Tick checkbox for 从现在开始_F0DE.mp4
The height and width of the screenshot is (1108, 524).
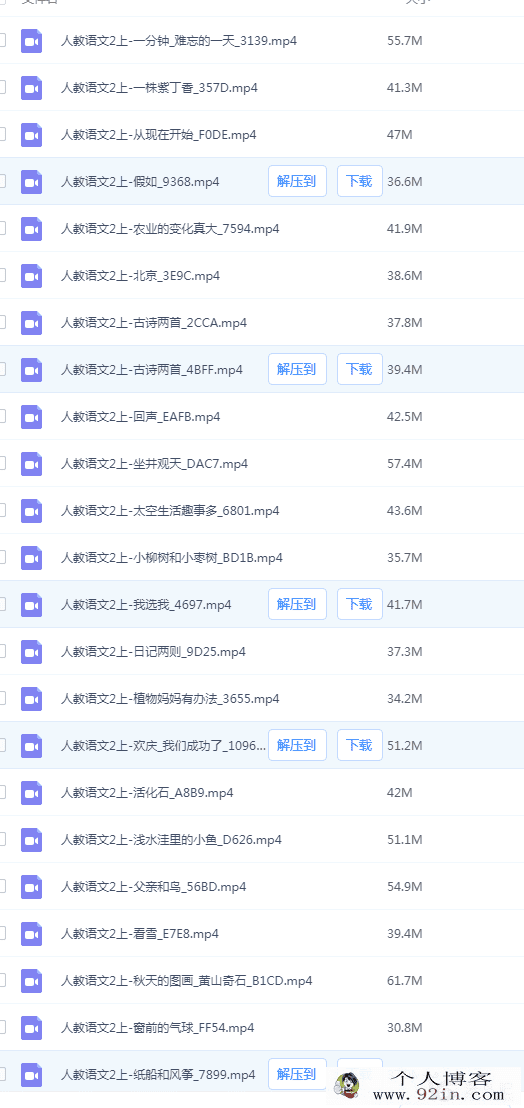click(x=2, y=134)
